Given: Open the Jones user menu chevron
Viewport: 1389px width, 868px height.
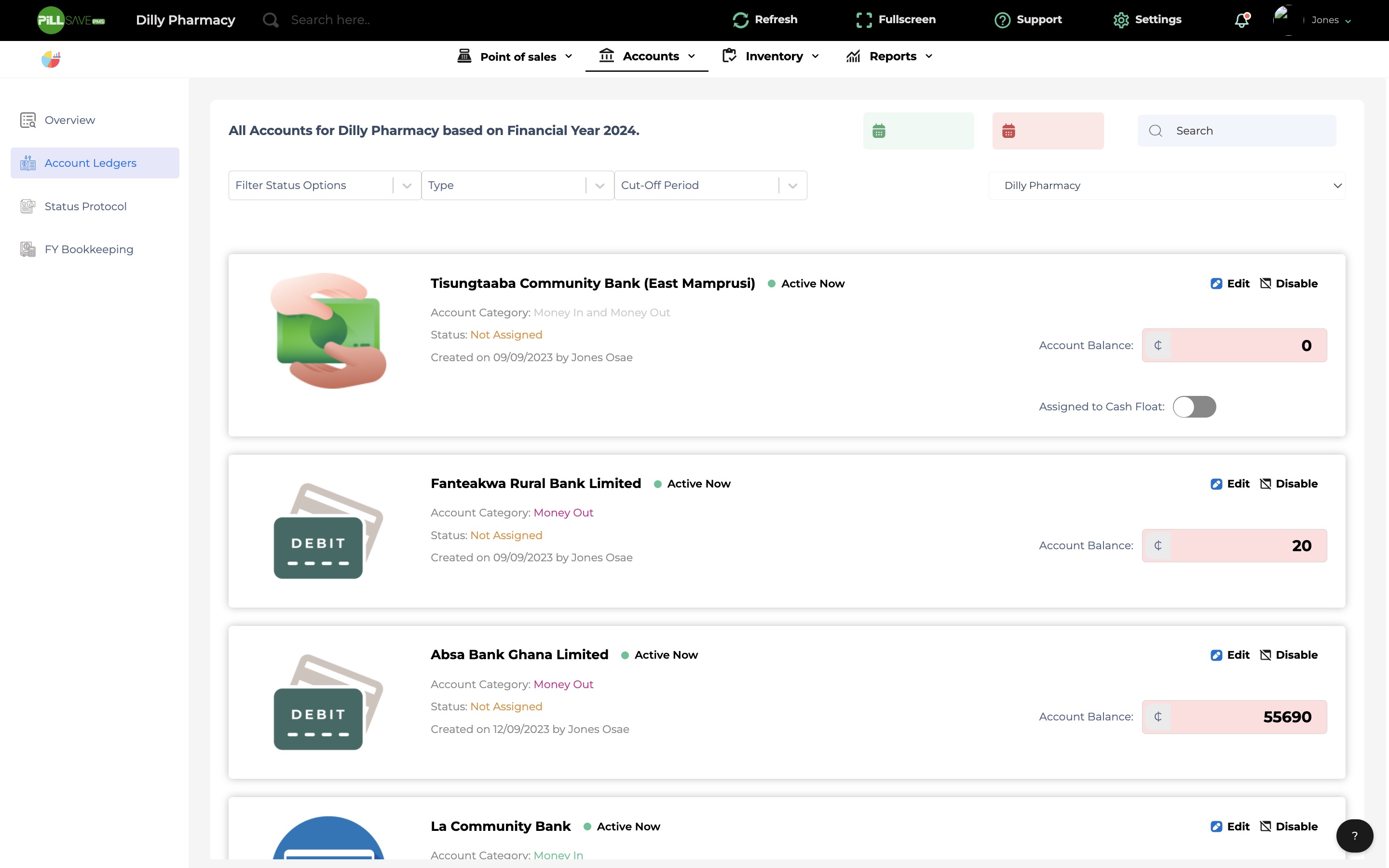Looking at the screenshot, I should (x=1348, y=21).
